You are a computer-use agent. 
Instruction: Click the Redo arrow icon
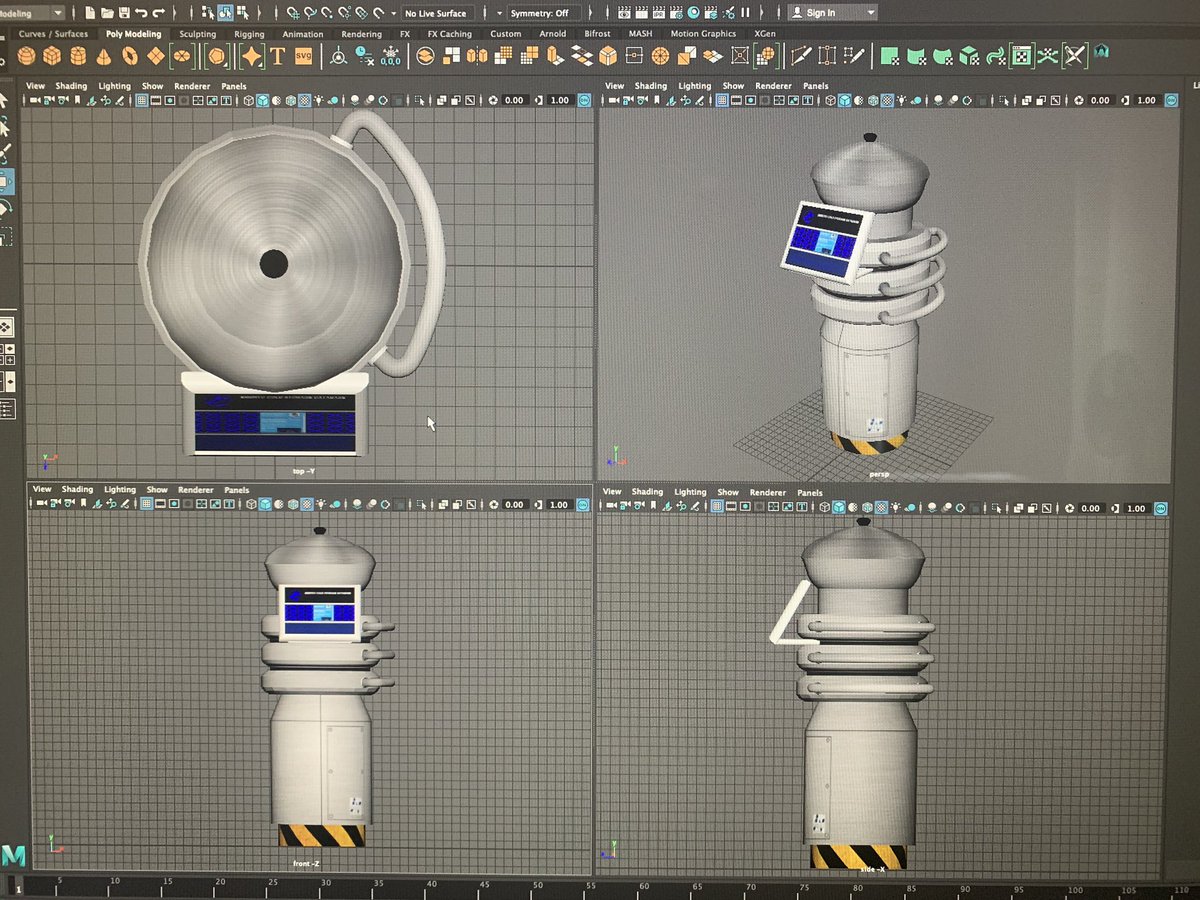point(159,13)
